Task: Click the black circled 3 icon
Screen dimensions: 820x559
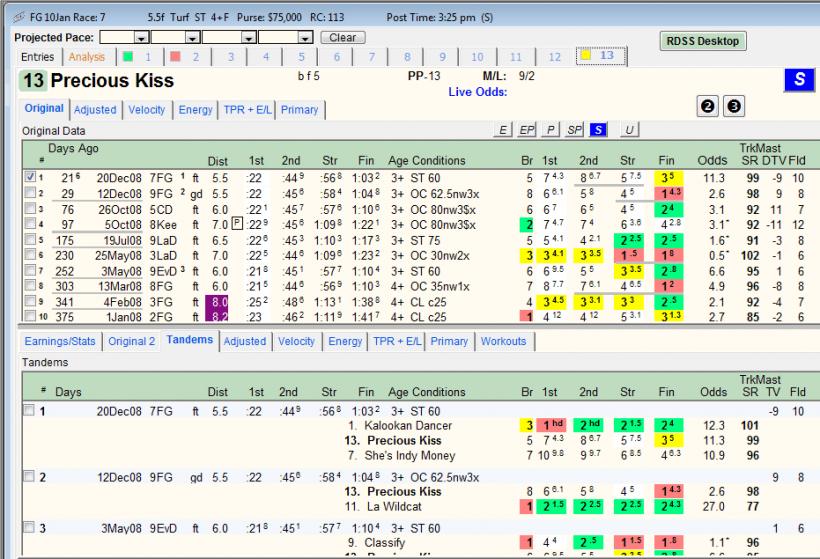Action: (734, 107)
